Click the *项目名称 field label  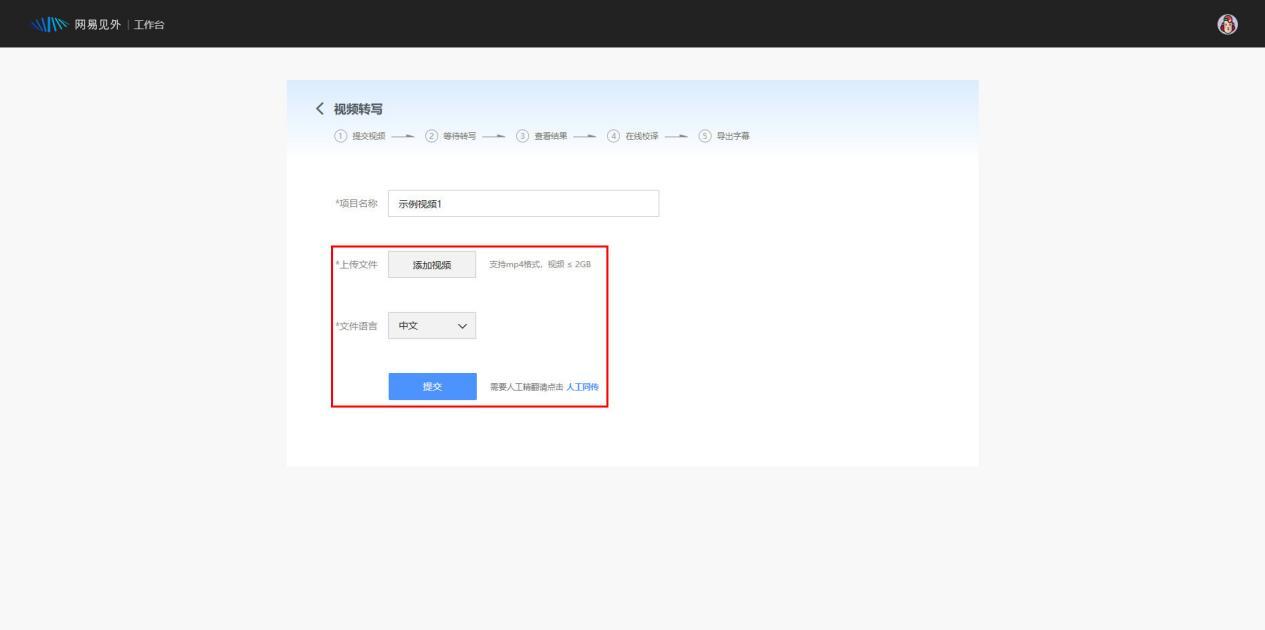pyautogui.click(x=356, y=203)
